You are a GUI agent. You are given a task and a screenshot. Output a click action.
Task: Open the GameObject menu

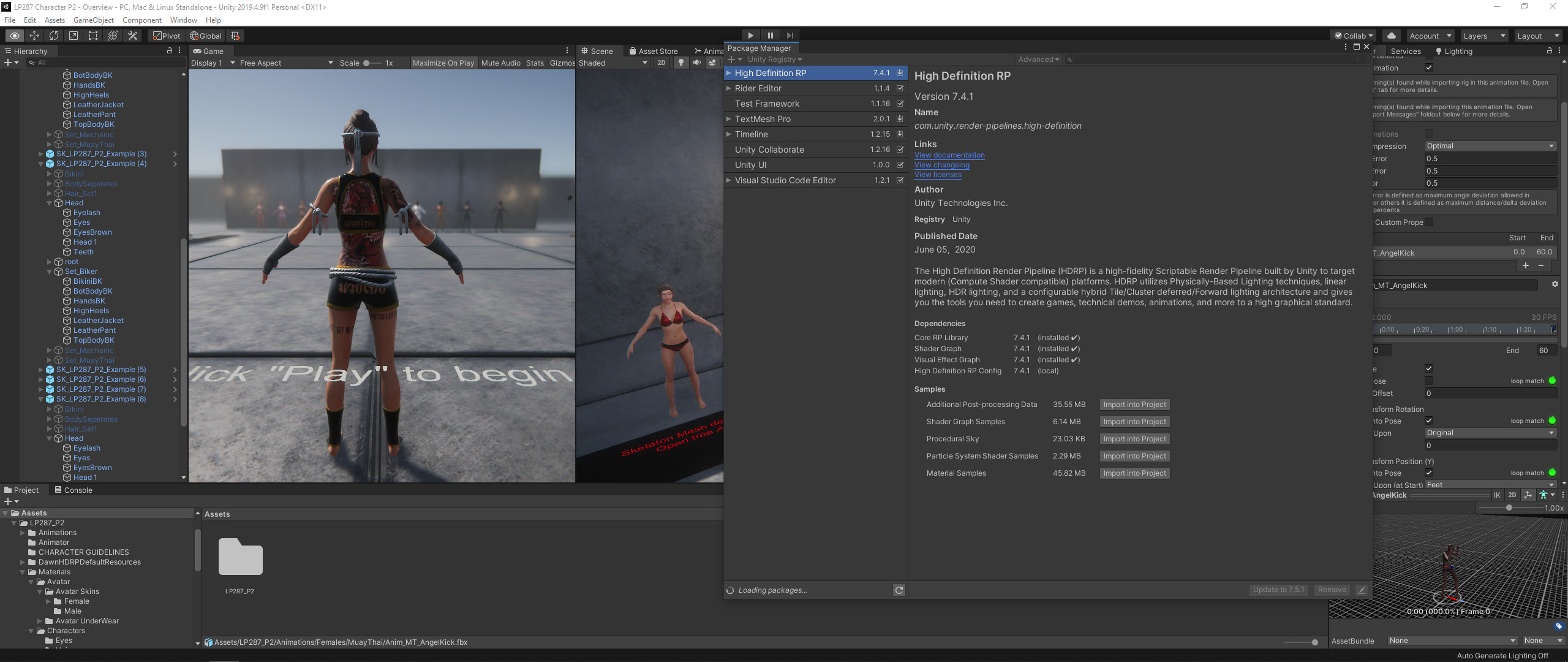point(94,20)
